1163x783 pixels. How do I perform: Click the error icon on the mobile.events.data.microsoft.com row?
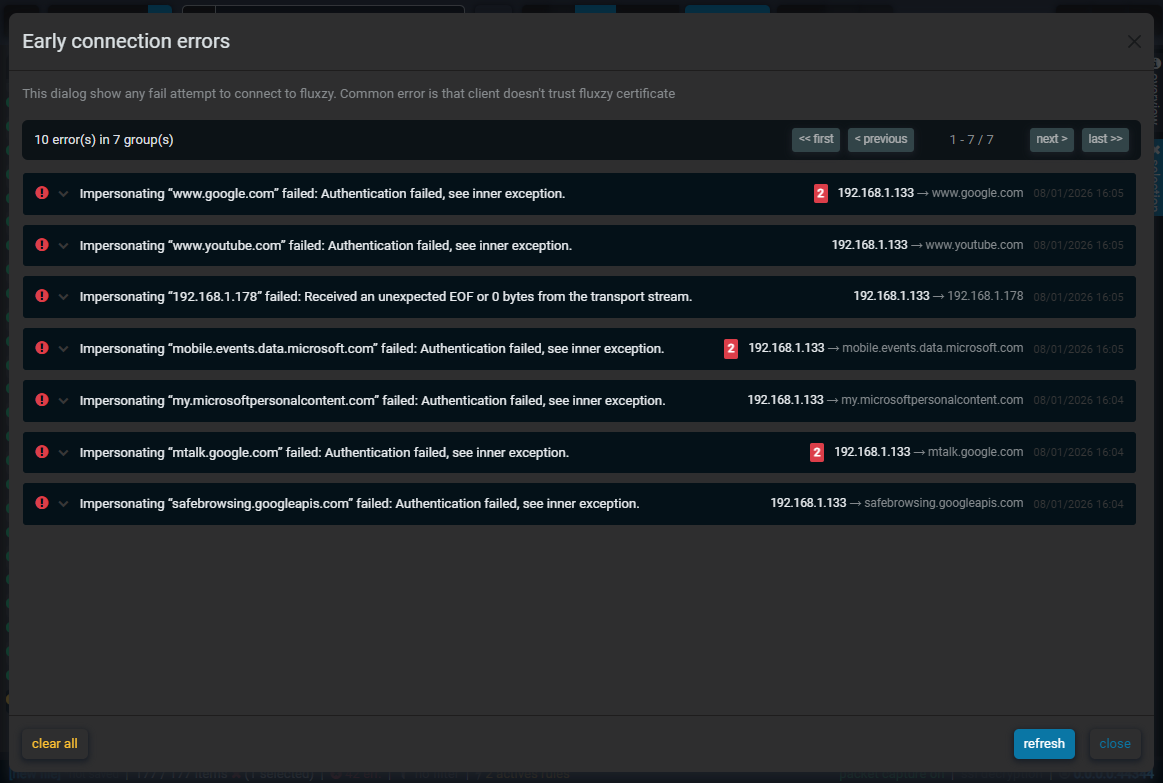41,348
